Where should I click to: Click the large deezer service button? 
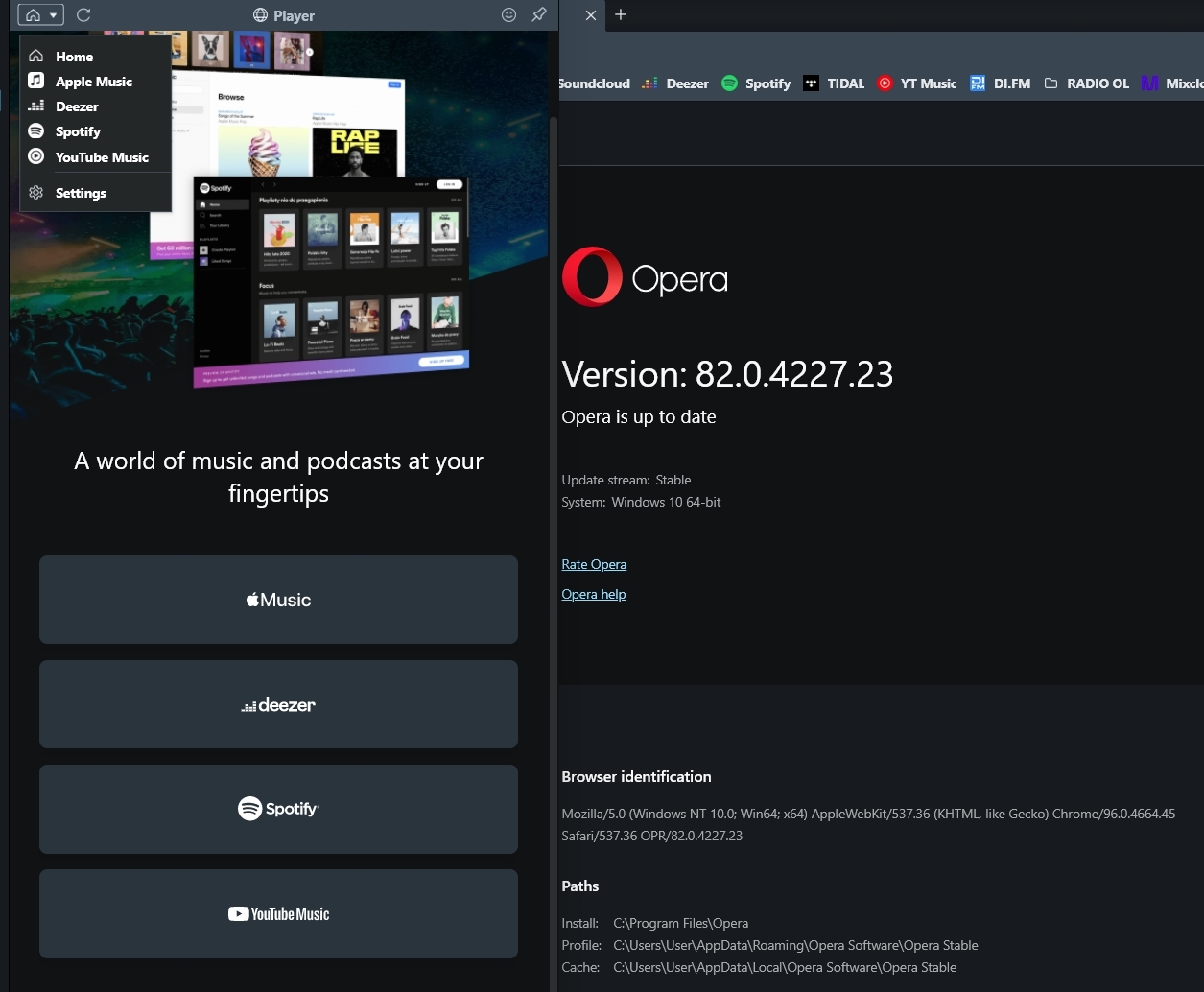point(278,704)
